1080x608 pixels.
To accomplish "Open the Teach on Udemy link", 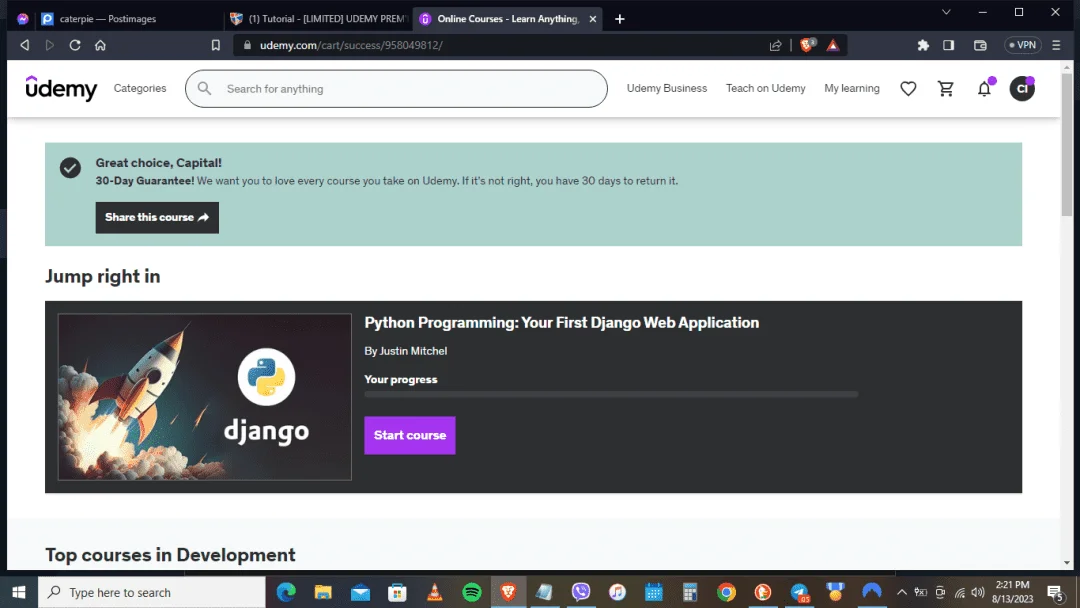I will (765, 88).
